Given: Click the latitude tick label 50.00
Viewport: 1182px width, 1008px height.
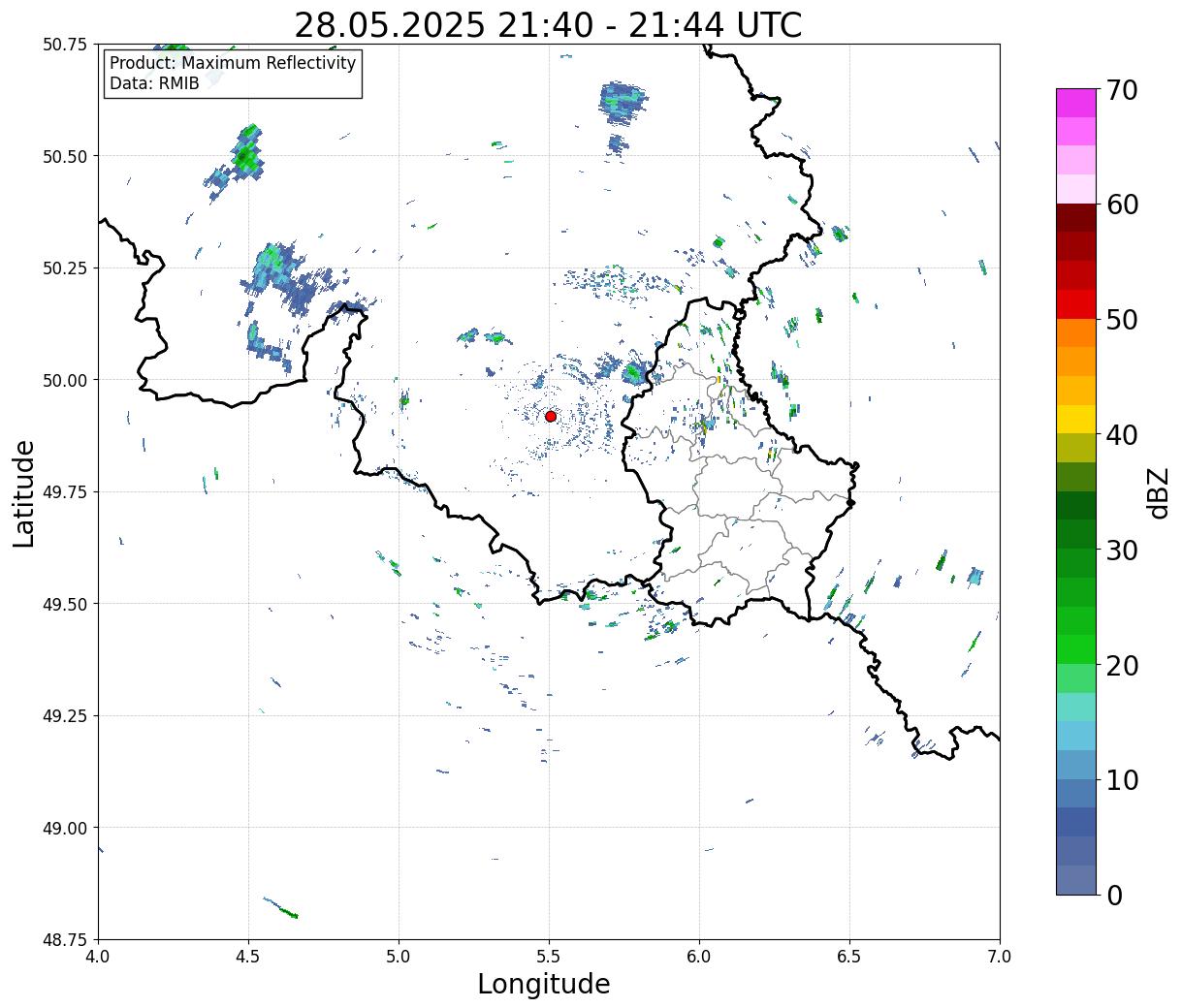Looking at the screenshot, I should coord(64,380).
